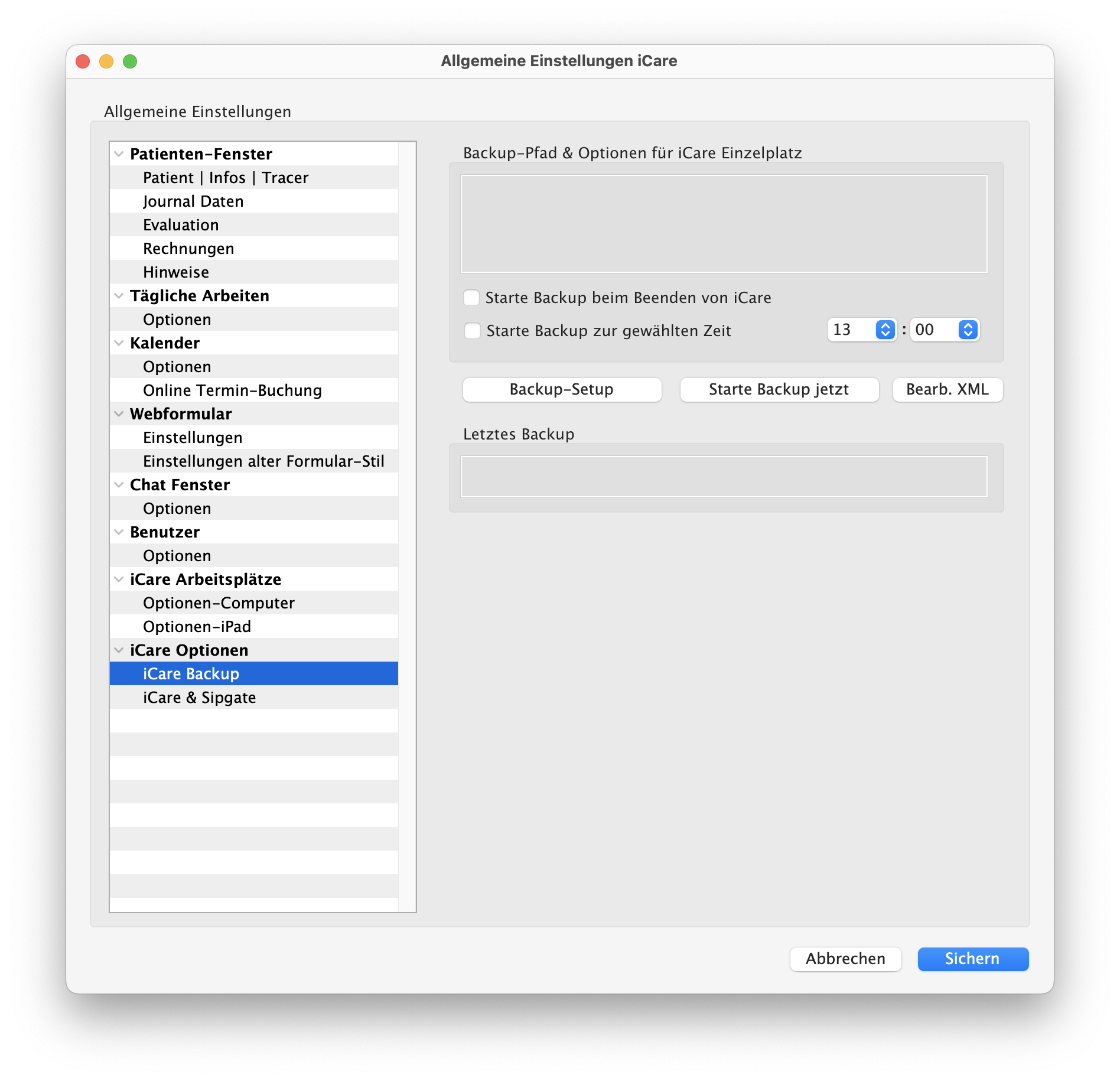
Task: Collapse the iCare Optionen tree section
Action: coord(119,650)
